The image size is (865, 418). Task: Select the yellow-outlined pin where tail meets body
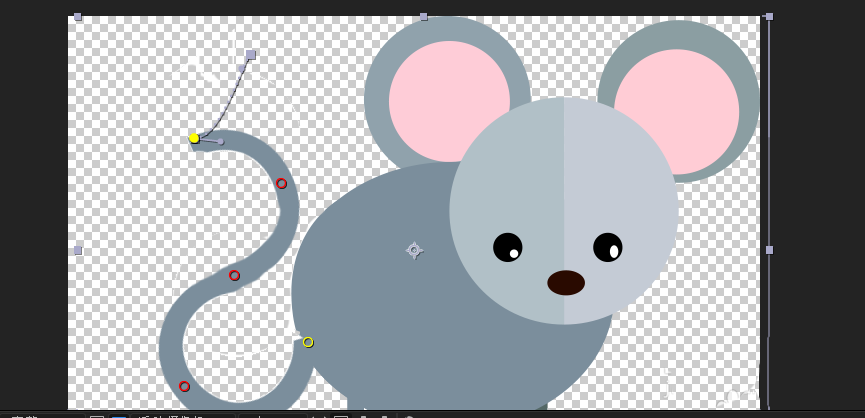pos(308,342)
